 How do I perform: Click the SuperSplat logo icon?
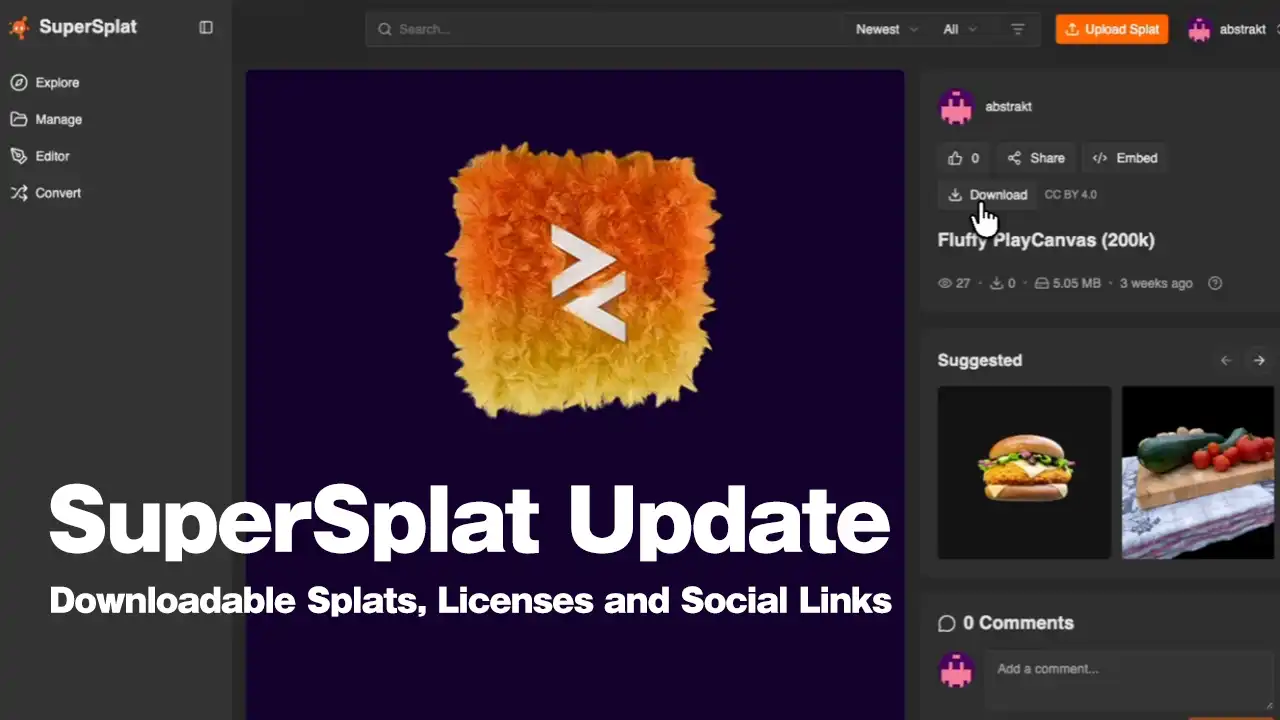tap(19, 28)
